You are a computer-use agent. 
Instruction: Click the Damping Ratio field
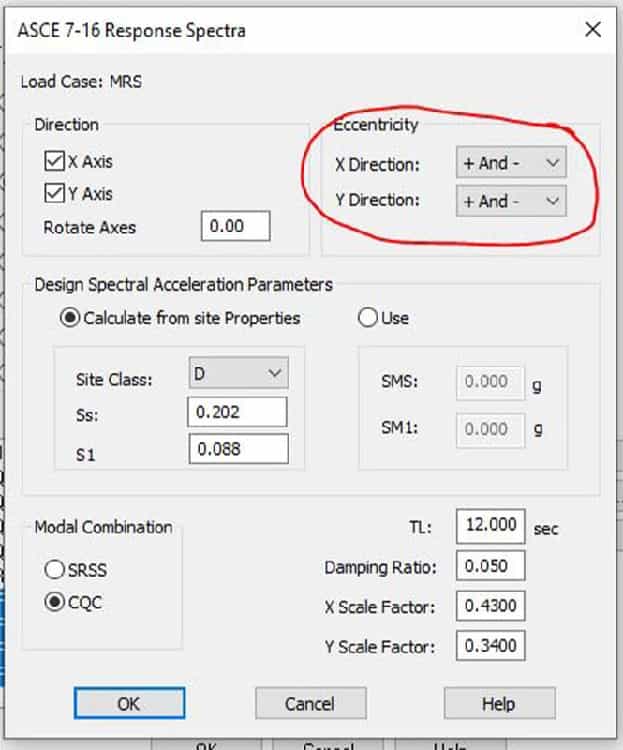point(490,566)
